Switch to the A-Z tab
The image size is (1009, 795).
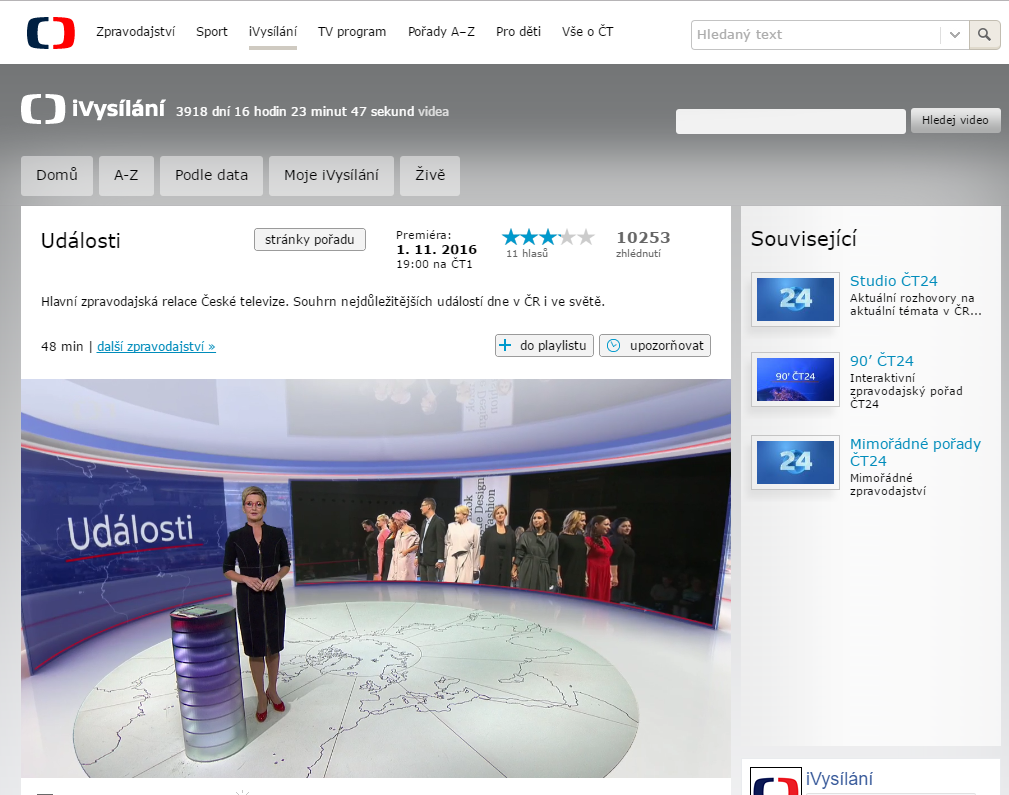(126, 175)
